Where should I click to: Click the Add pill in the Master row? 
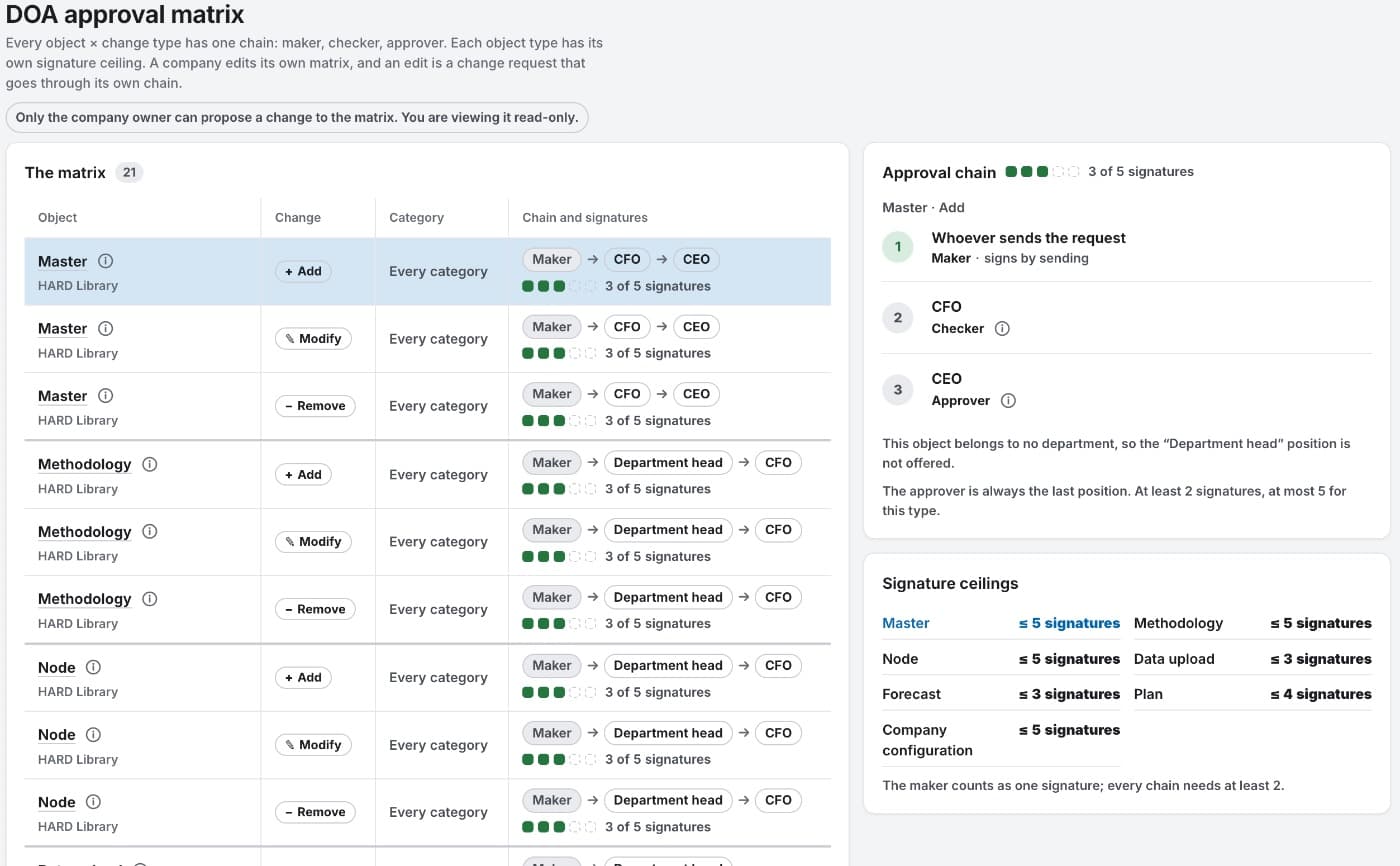tap(303, 271)
